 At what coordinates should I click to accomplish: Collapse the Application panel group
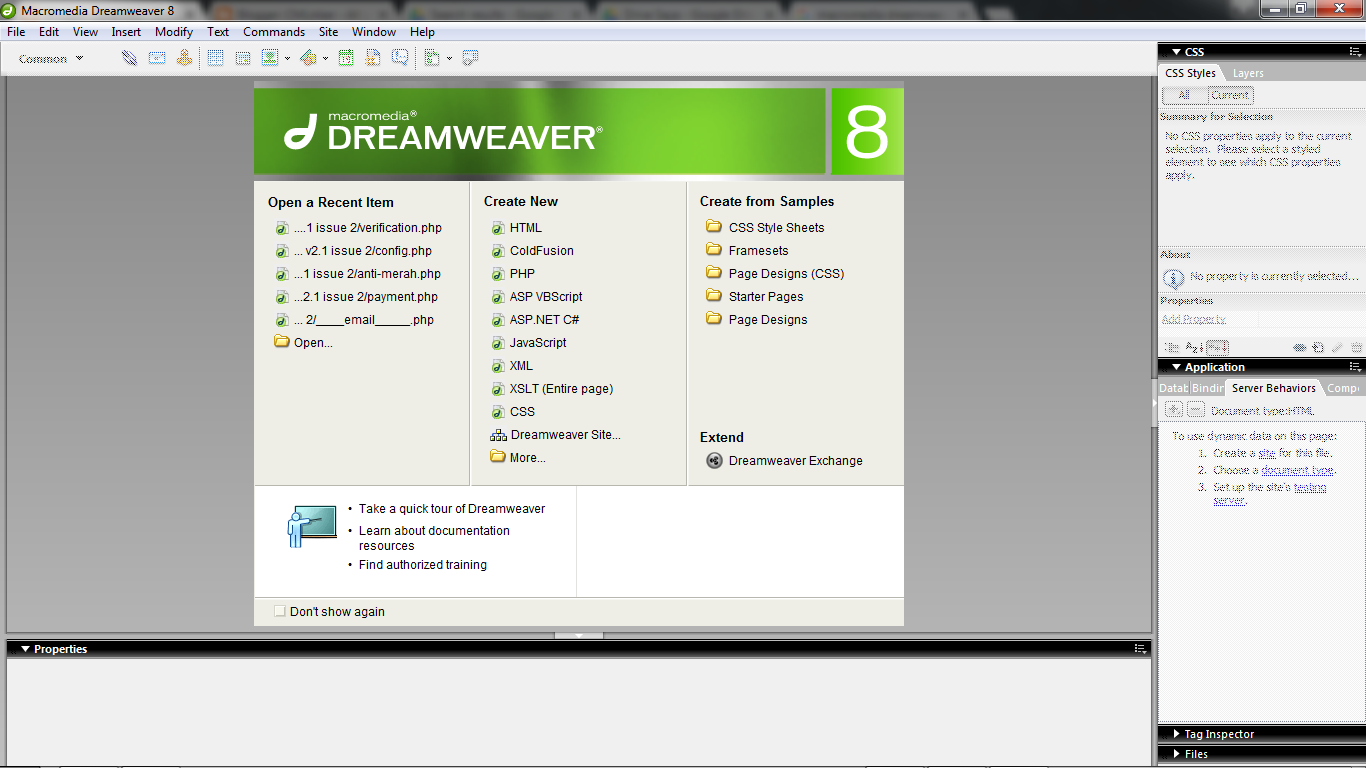coord(1176,367)
